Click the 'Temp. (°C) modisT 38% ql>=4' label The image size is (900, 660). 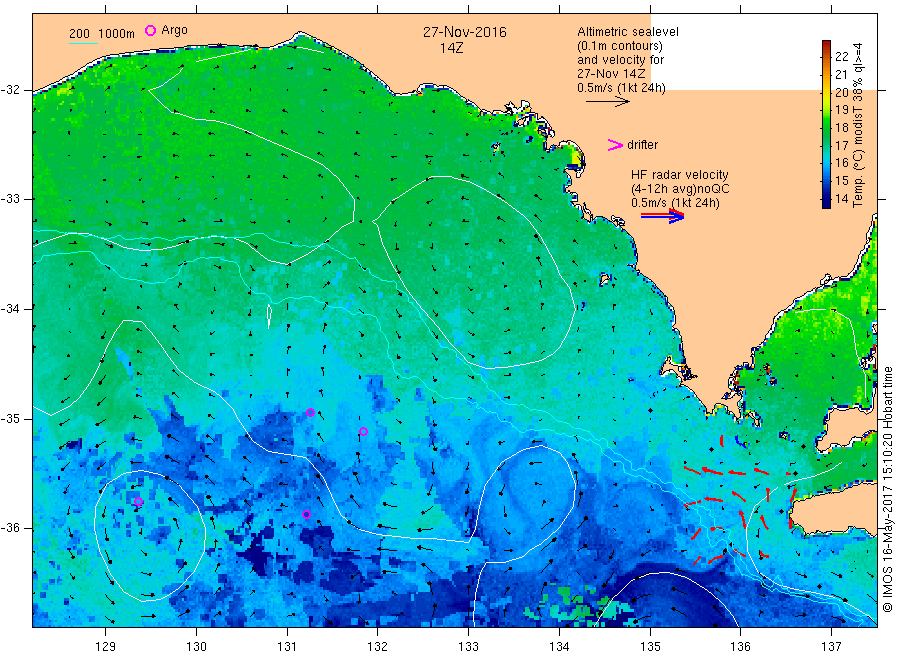[x=858, y=125]
